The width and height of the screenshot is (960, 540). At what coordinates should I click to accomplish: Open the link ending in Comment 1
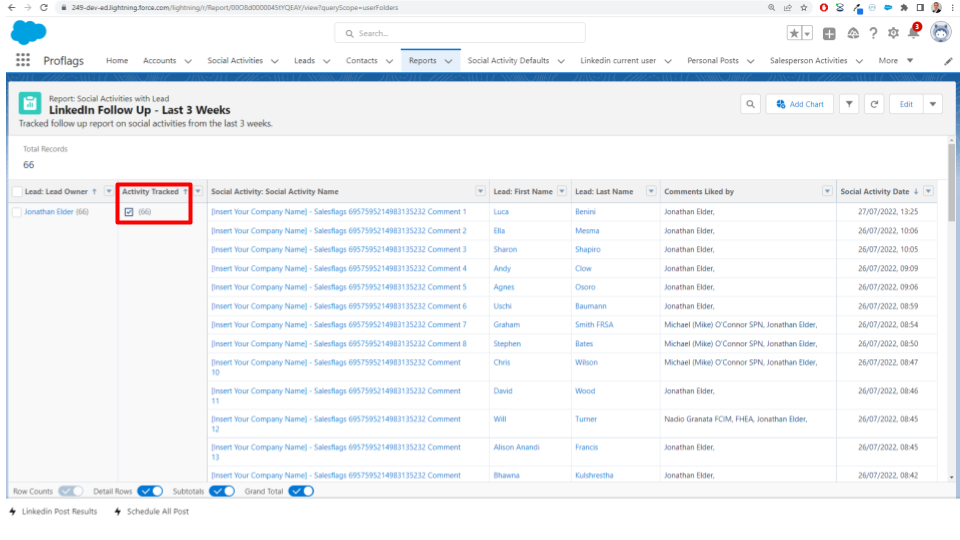[339, 212]
